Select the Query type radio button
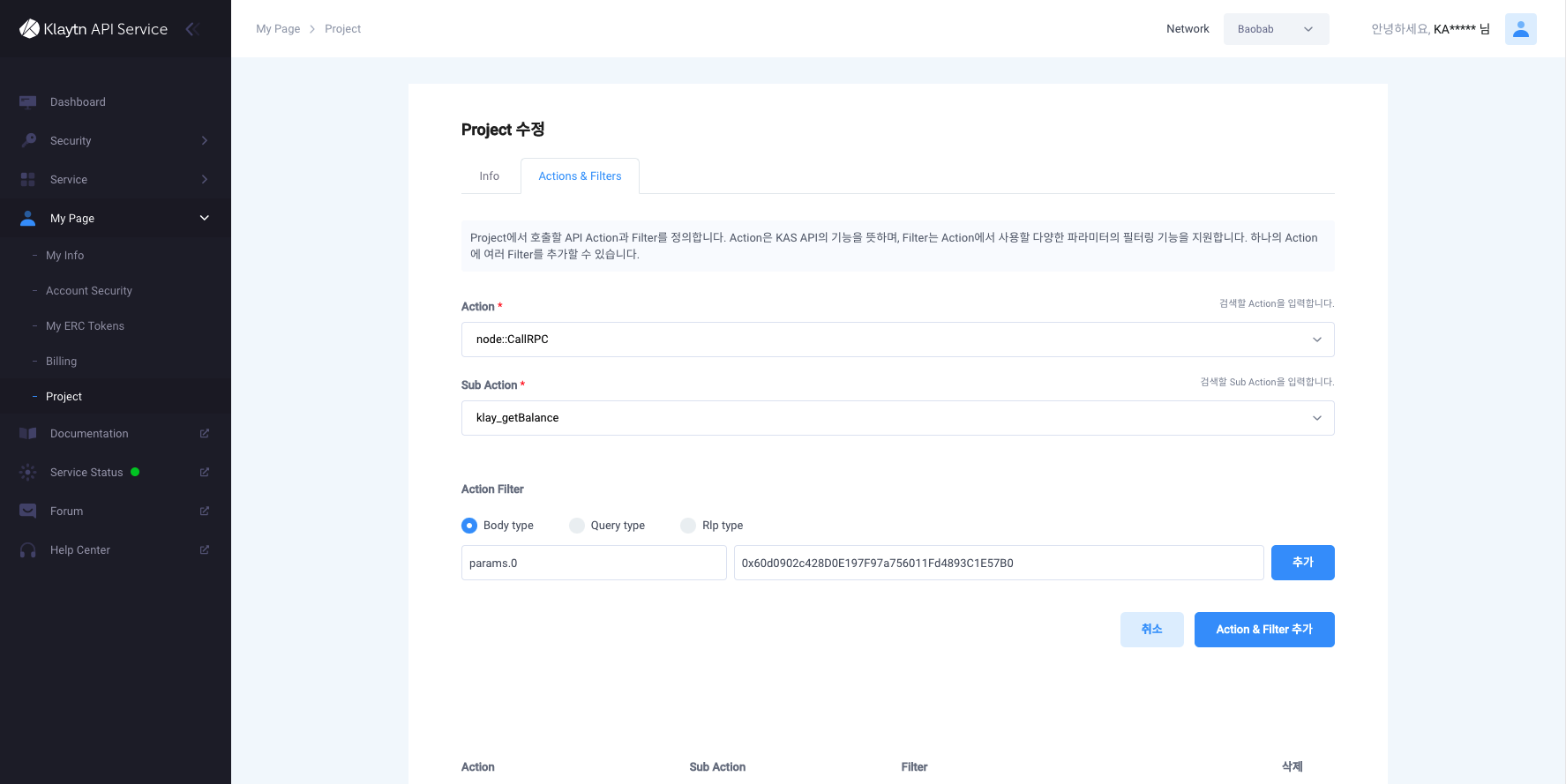 (x=577, y=526)
